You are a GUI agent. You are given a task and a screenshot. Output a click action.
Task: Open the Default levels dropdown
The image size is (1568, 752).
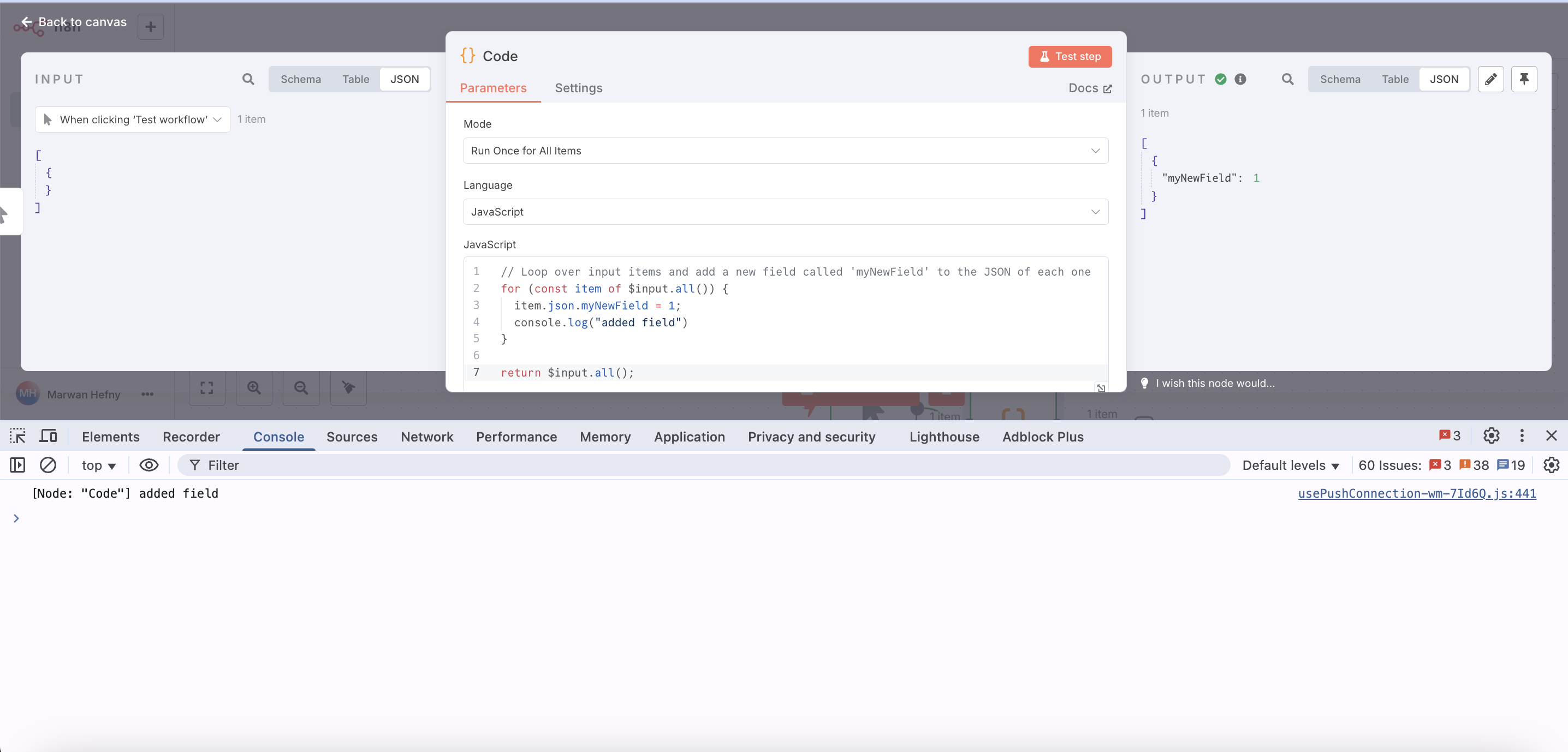point(1291,465)
